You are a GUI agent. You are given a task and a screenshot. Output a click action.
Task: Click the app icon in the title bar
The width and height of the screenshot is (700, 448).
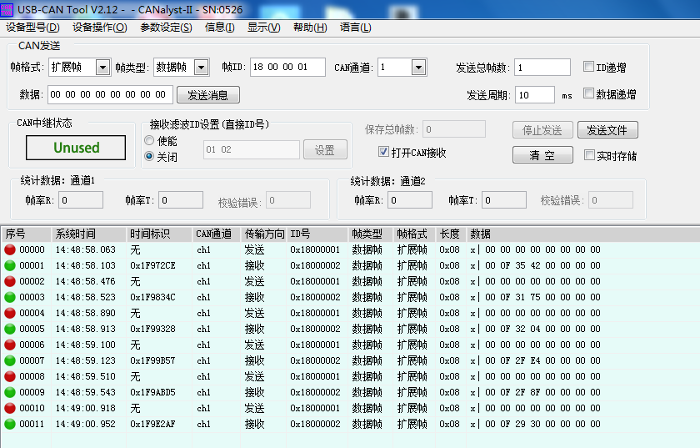point(8,9)
